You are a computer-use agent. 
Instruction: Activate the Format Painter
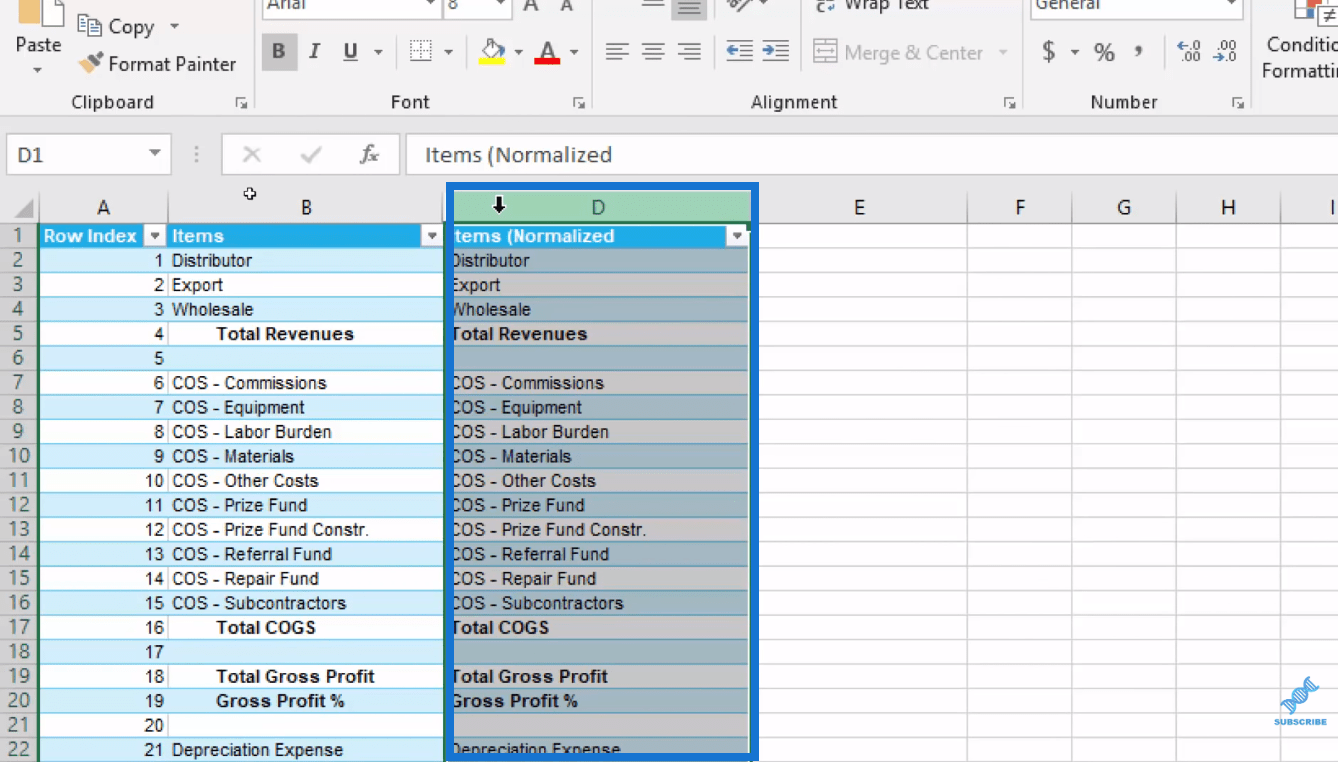click(157, 64)
